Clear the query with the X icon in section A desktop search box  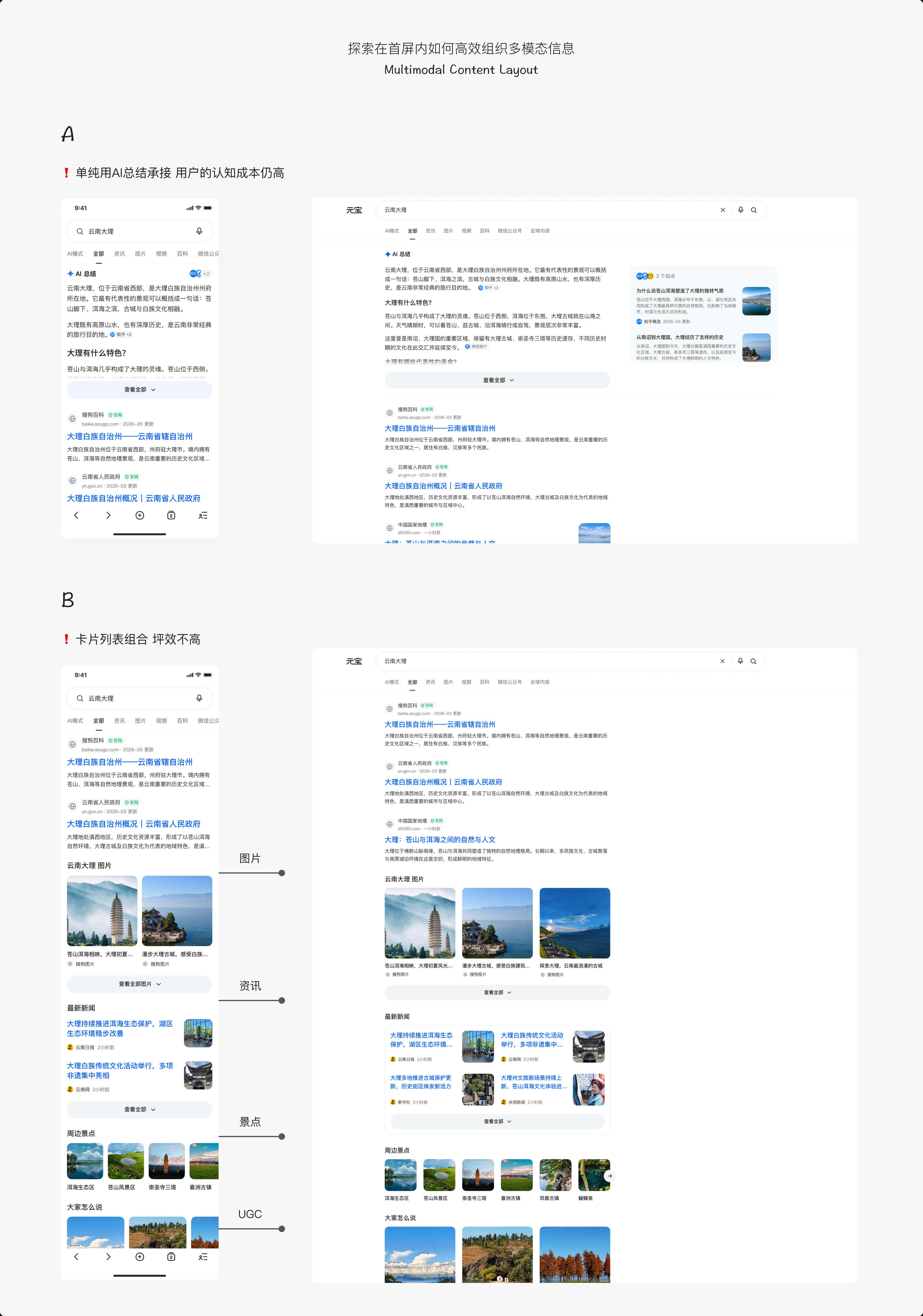pyautogui.click(x=722, y=210)
